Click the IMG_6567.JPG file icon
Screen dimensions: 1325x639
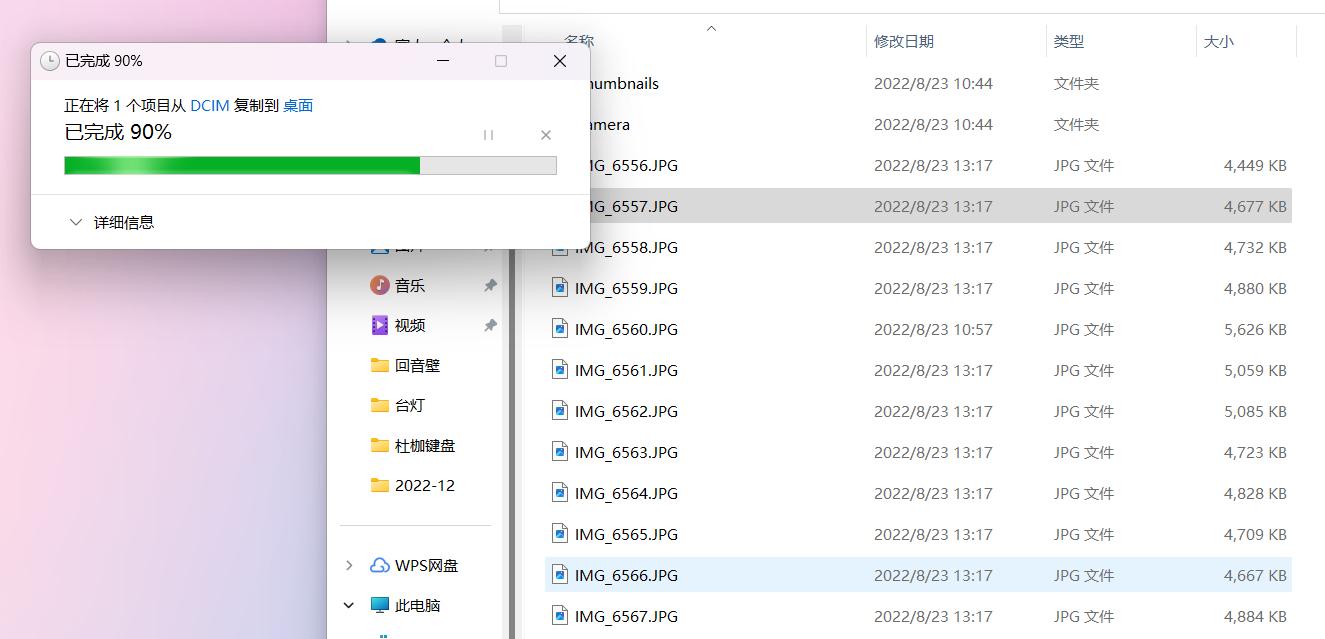coord(560,616)
